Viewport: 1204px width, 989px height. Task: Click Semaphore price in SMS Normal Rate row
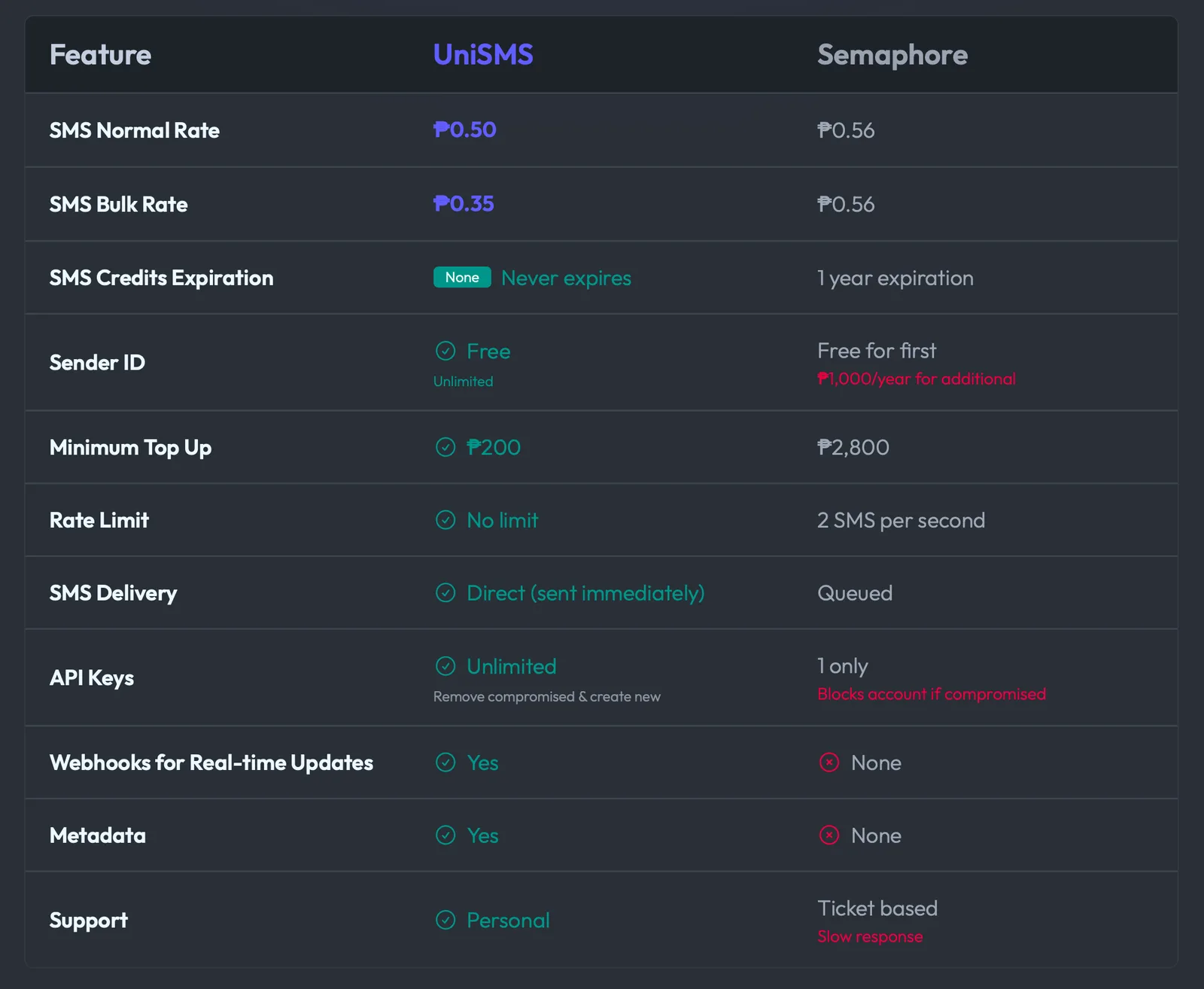[x=846, y=130]
